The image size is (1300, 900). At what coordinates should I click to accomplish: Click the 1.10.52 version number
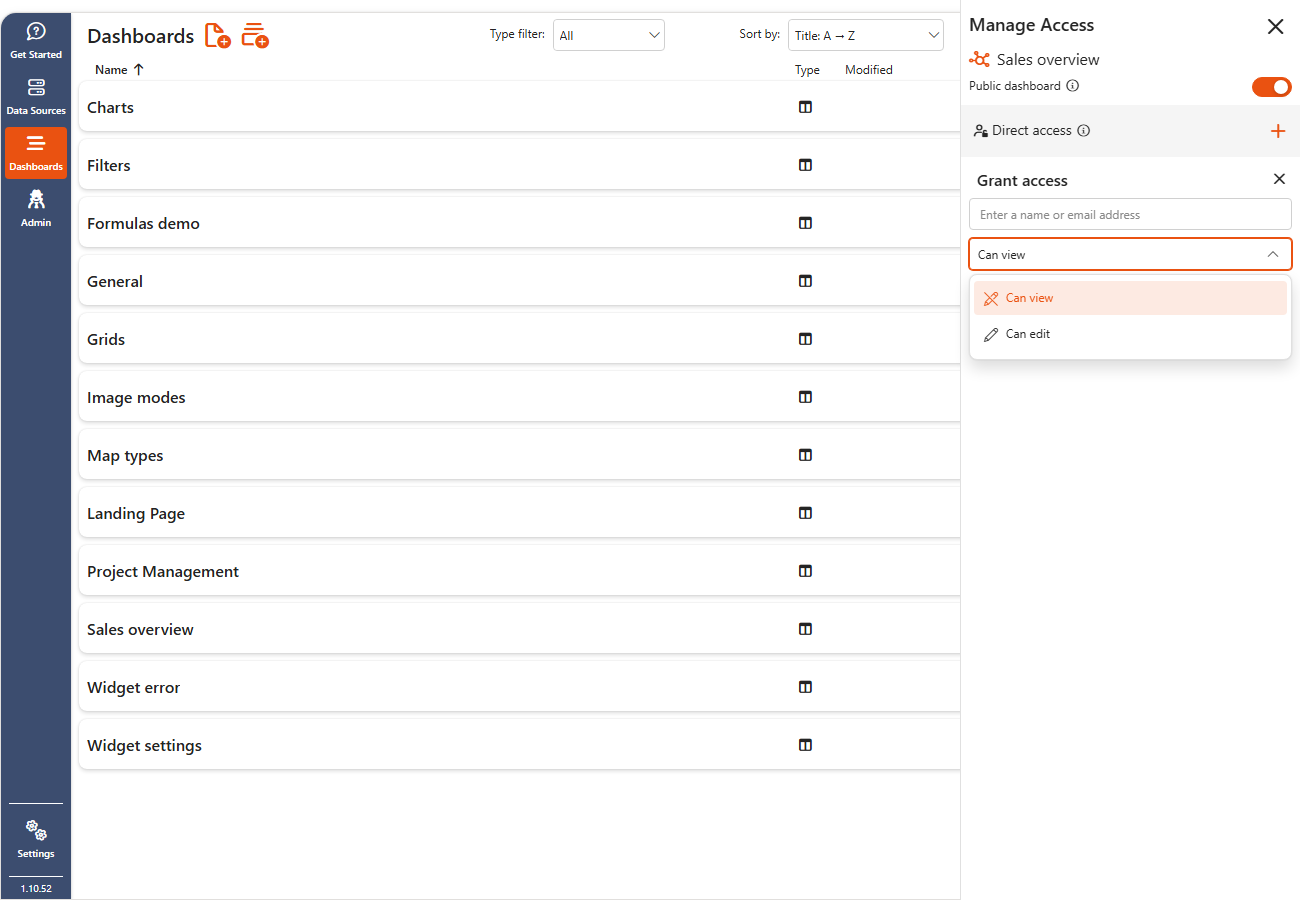click(36, 888)
